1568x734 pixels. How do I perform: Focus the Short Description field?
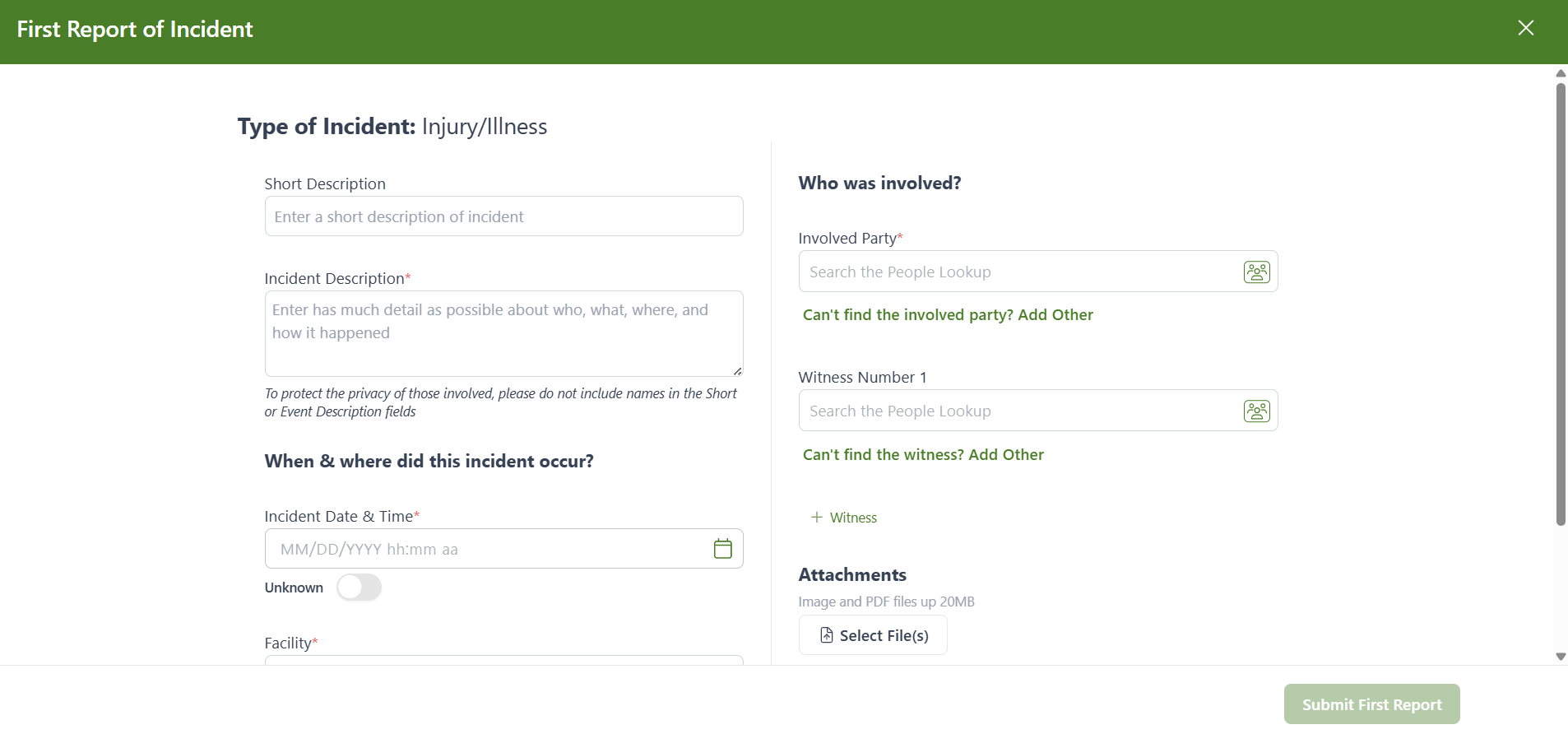click(x=503, y=216)
